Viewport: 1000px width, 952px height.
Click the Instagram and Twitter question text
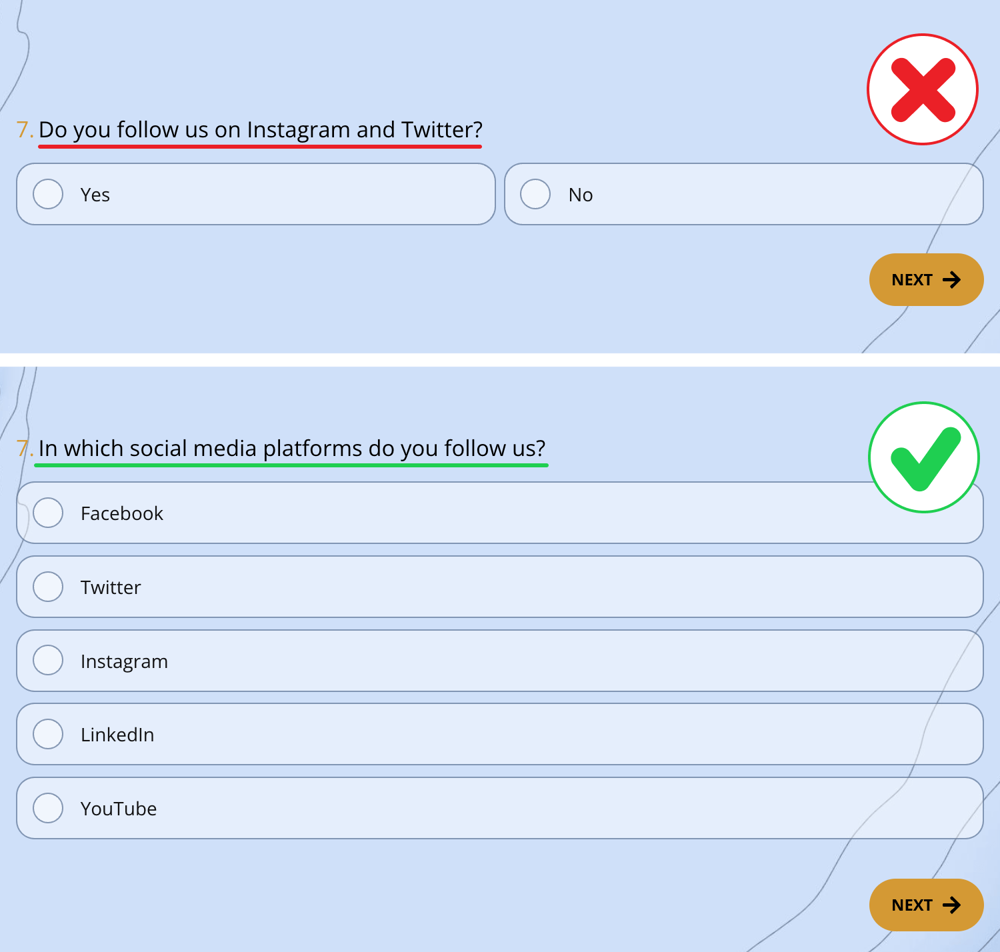(x=260, y=130)
